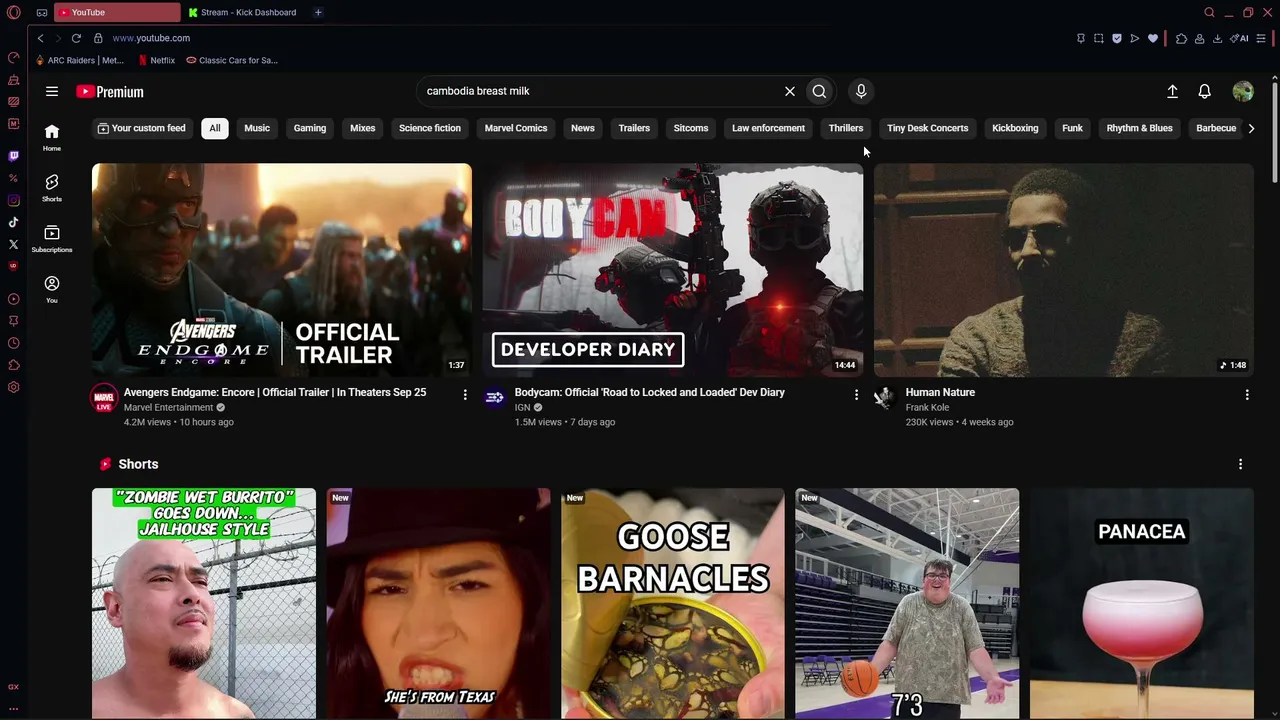
Task: Start voice search with the microphone
Action: [x=861, y=91]
